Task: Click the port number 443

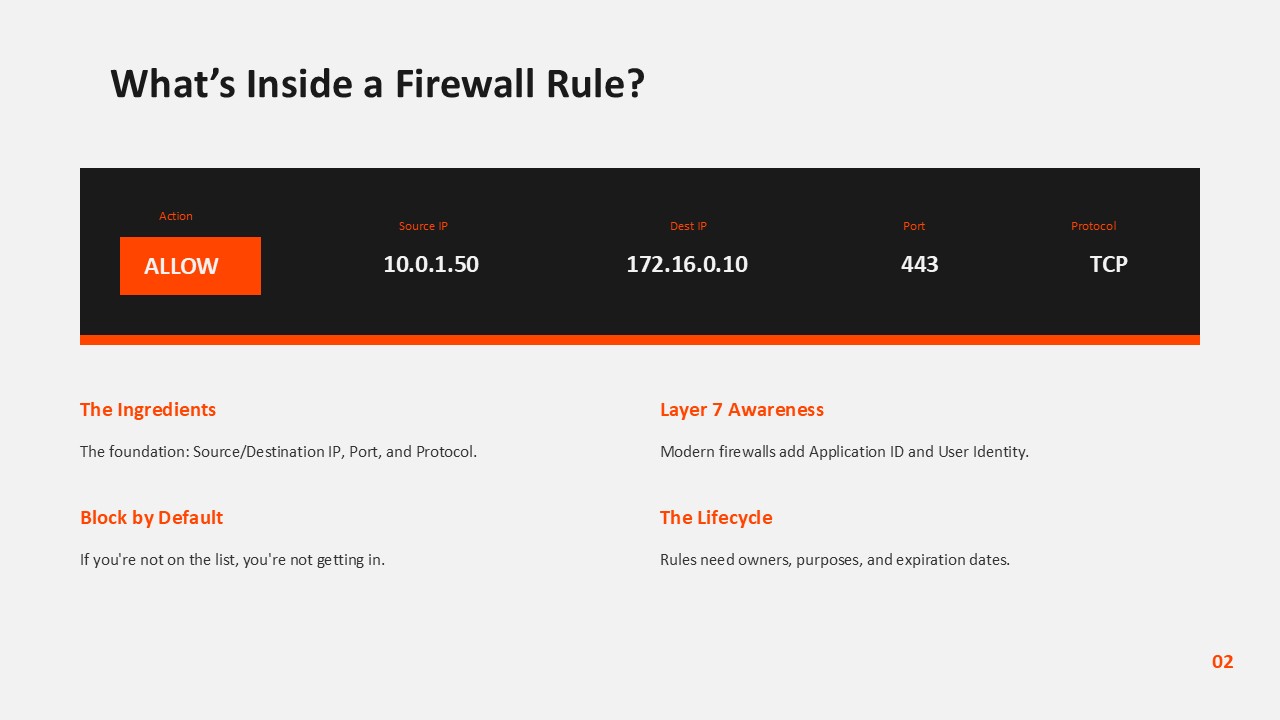Action: [919, 264]
